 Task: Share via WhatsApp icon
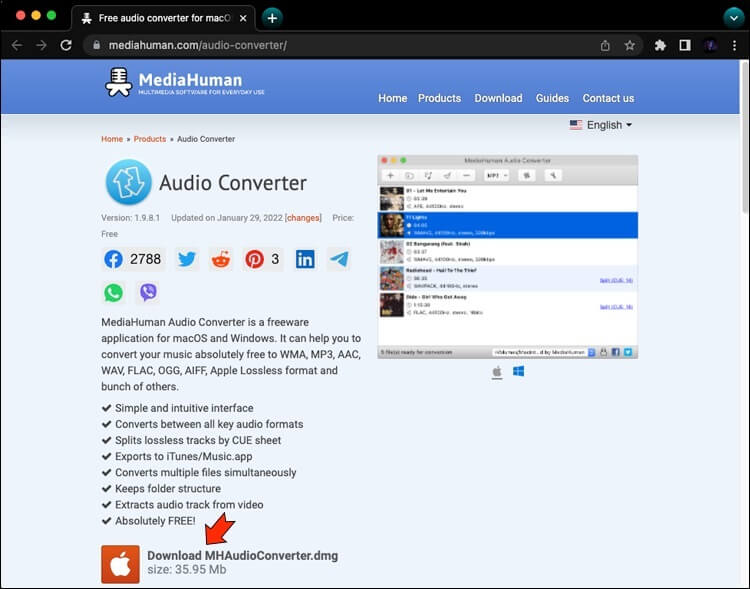click(113, 292)
